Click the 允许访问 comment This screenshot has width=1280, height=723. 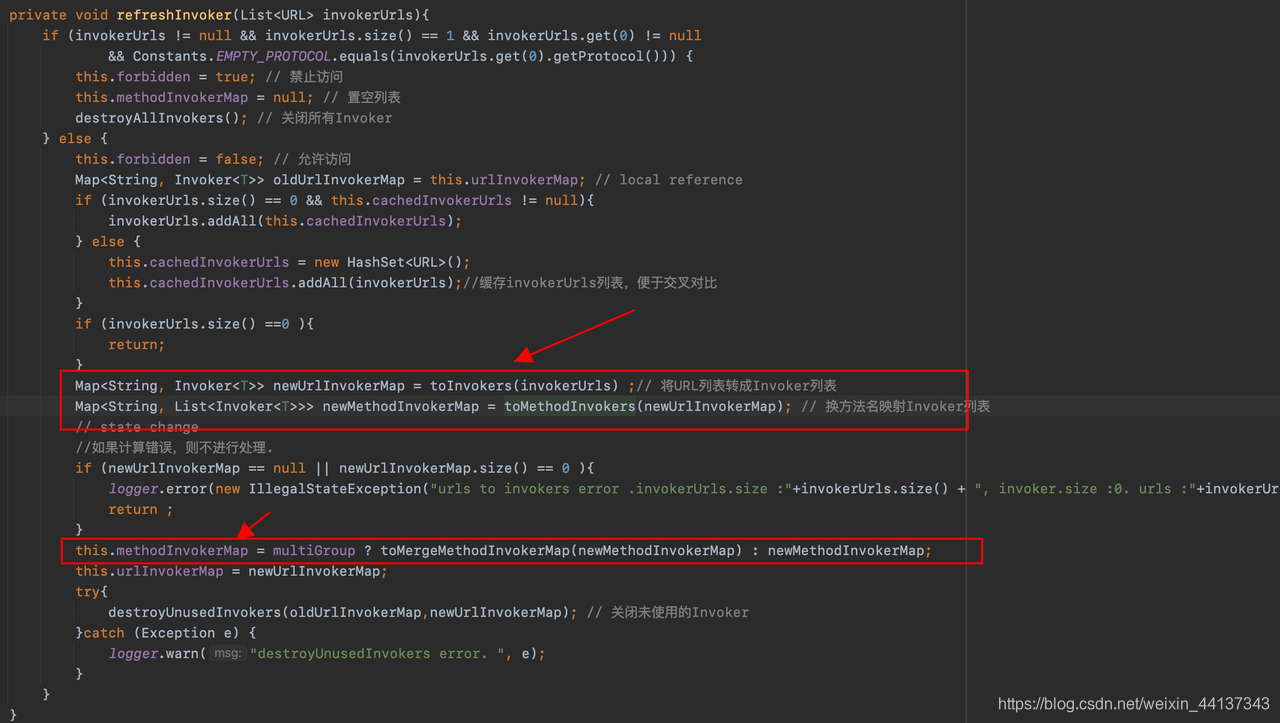pyautogui.click(x=312, y=159)
